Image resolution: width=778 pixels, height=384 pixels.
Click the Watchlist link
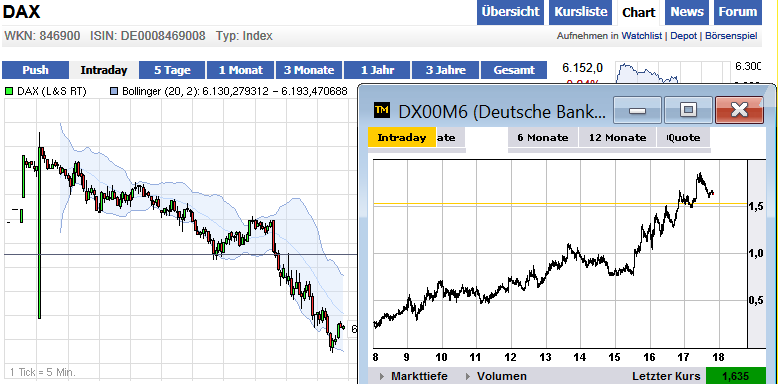tap(642, 36)
